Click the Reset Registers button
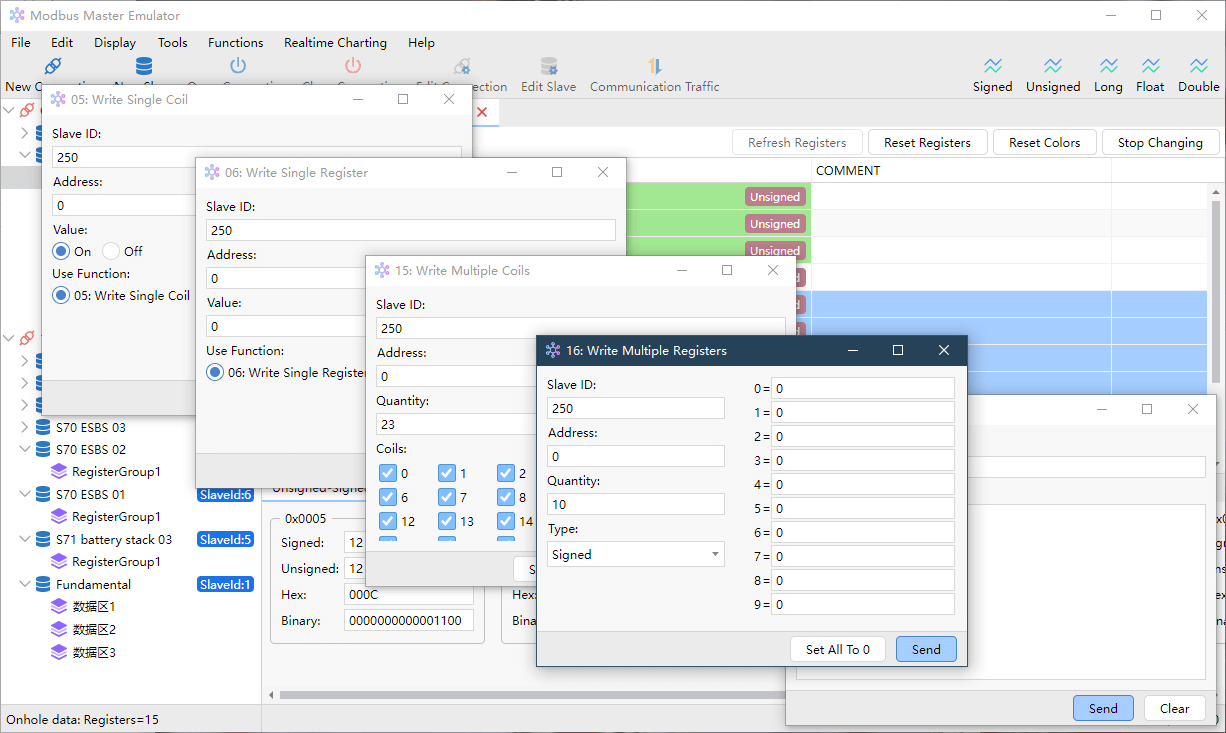 point(927,143)
